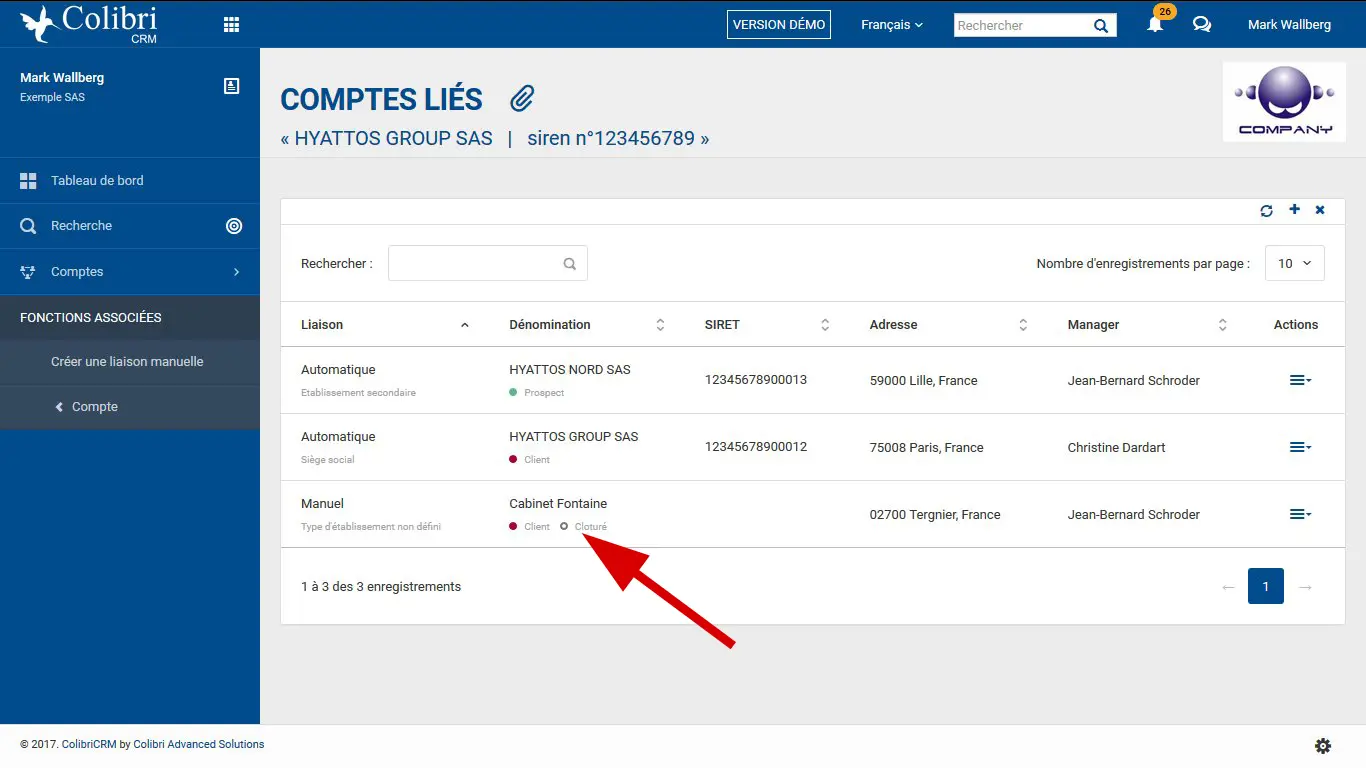Expand the Comptes sidebar menu

point(130,272)
